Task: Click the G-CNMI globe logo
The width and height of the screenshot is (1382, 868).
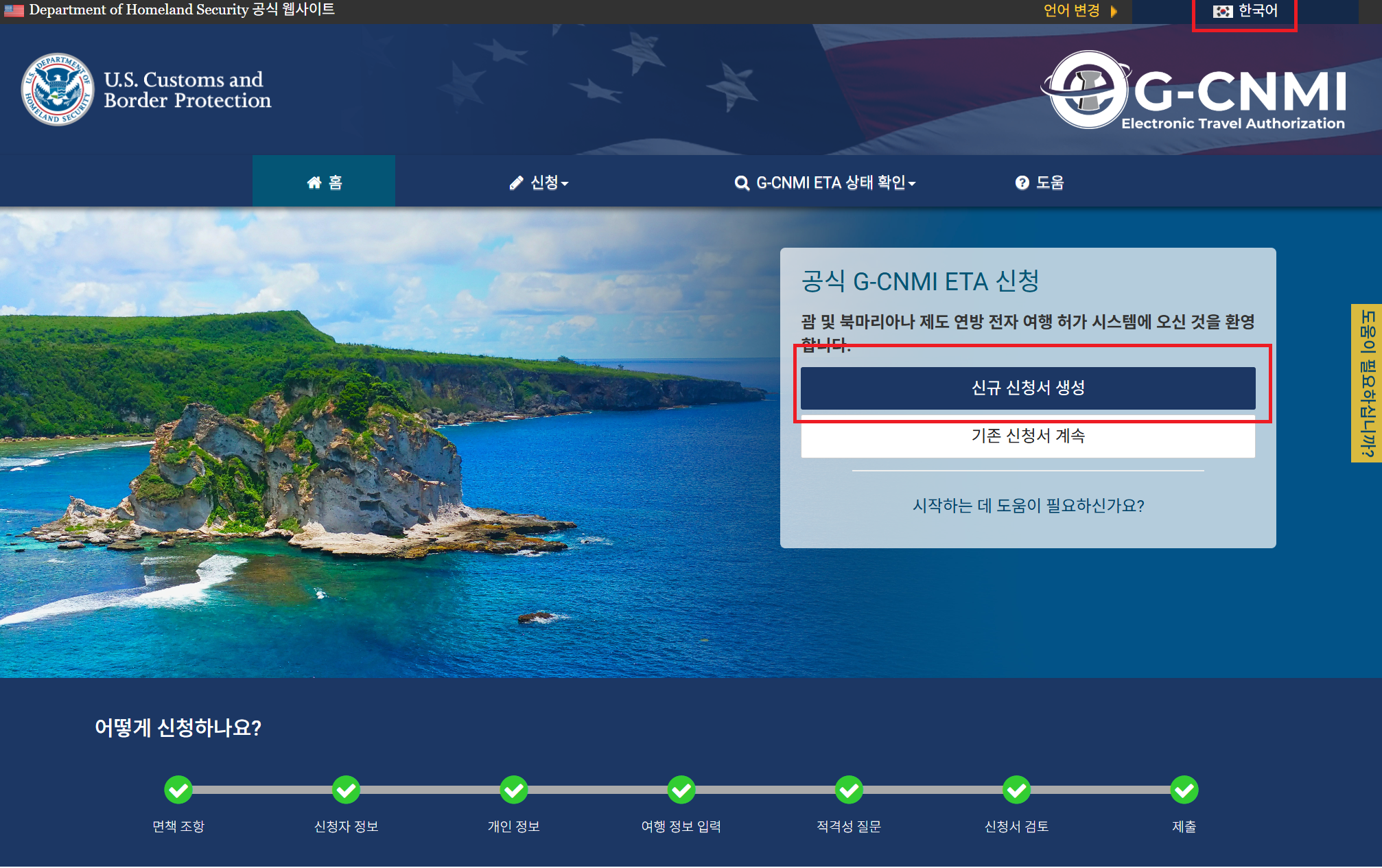Action: (x=1088, y=91)
